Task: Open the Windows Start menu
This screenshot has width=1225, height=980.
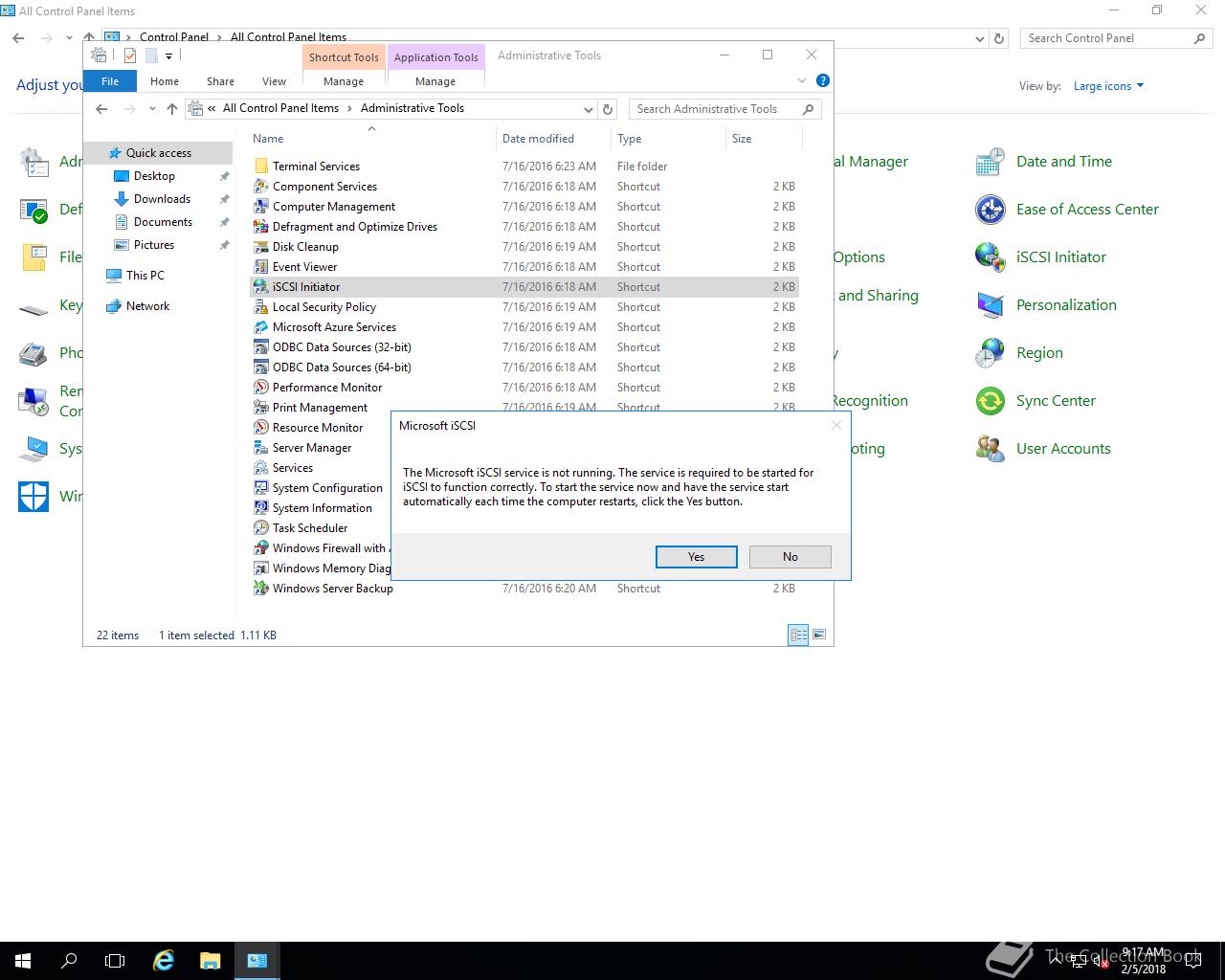Action: pyautogui.click(x=23, y=961)
